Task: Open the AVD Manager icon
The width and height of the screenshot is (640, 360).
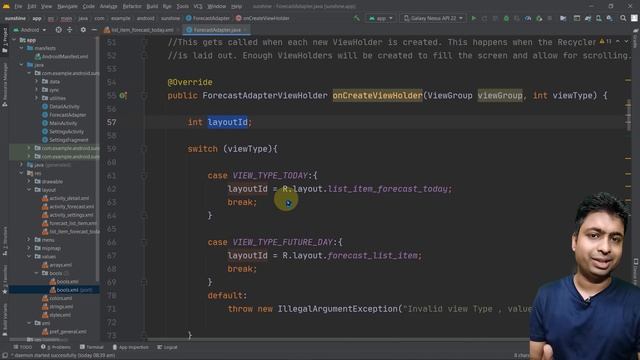Action: coord(598,18)
